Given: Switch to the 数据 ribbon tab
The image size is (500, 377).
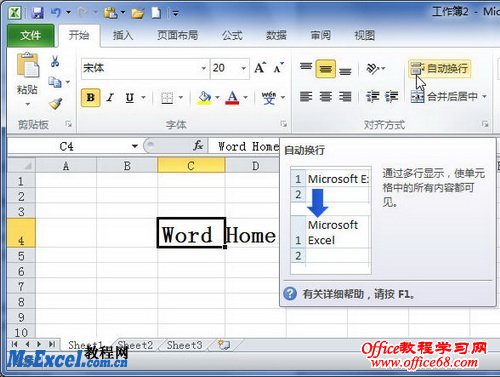Looking at the screenshot, I should (x=276, y=35).
